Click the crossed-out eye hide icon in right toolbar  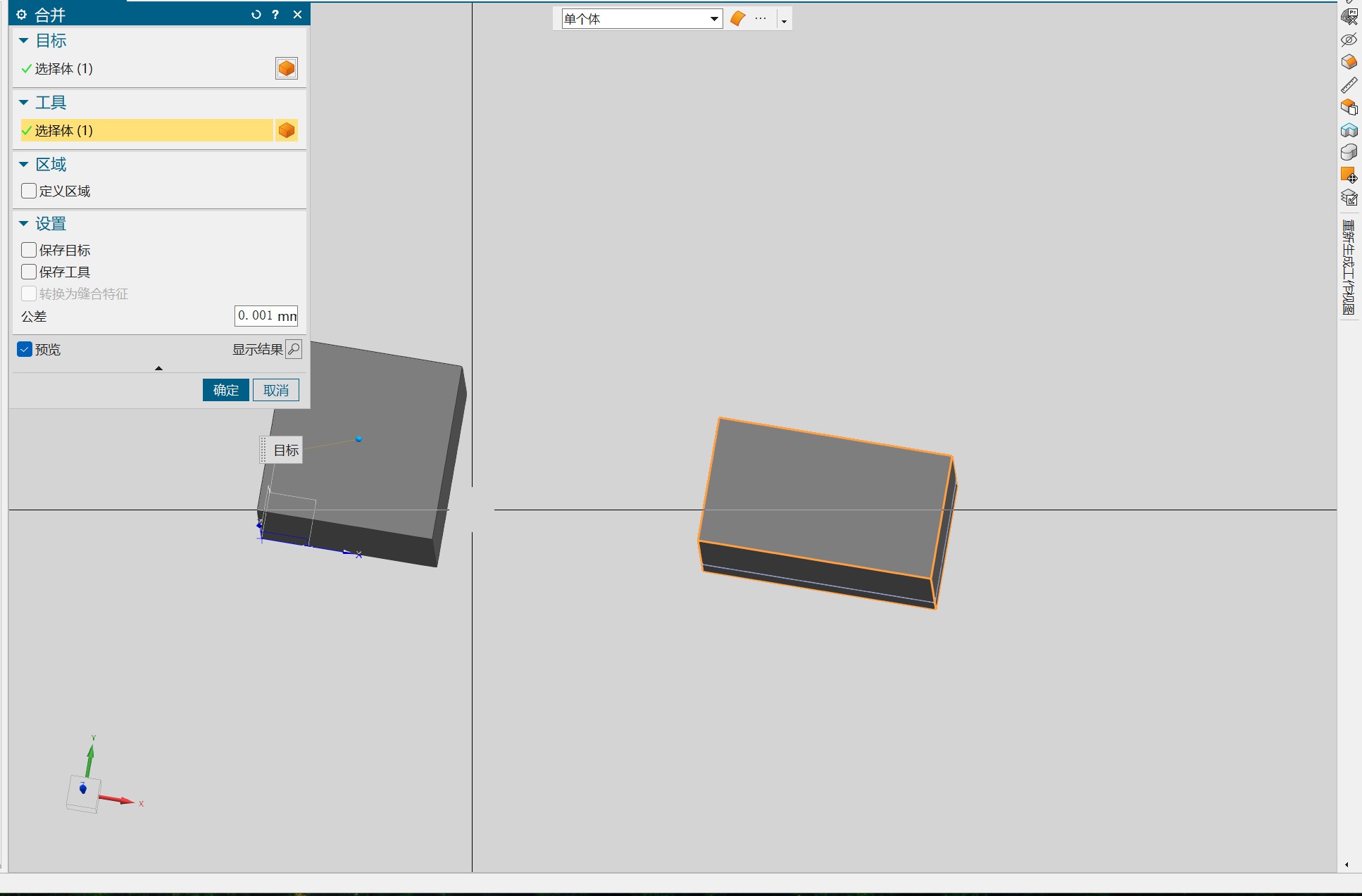click(1349, 39)
